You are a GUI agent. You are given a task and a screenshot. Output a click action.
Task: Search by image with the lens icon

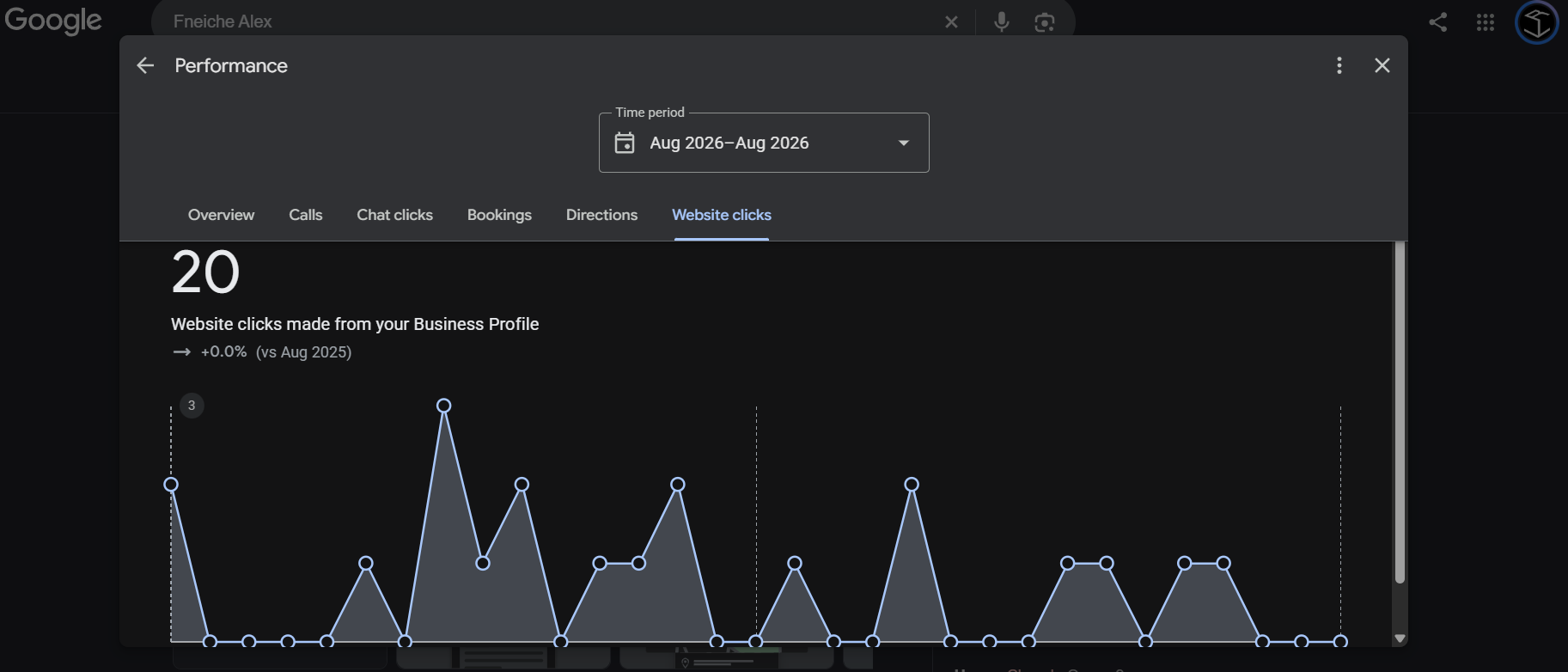click(x=1044, y=22)
